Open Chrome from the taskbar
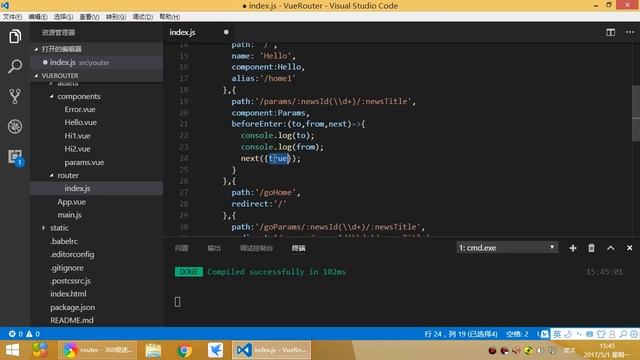 click(x=184, y=350)
